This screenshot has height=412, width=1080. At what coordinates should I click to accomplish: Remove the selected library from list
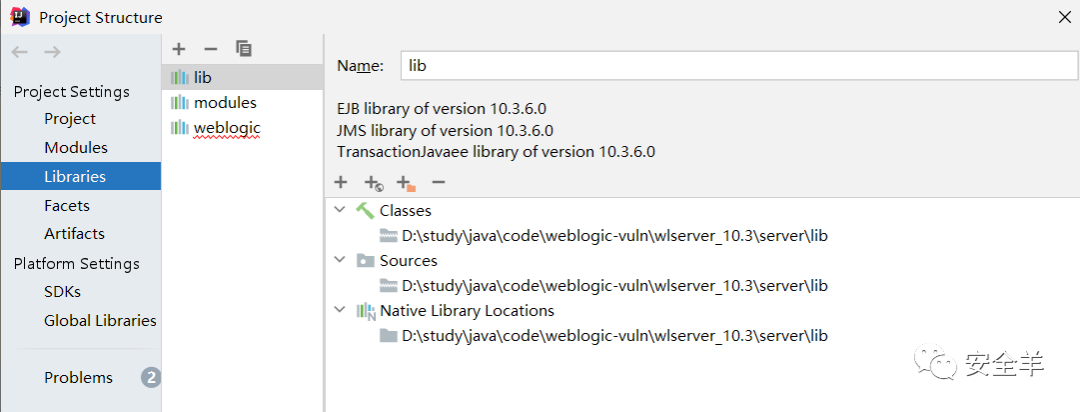211,49
